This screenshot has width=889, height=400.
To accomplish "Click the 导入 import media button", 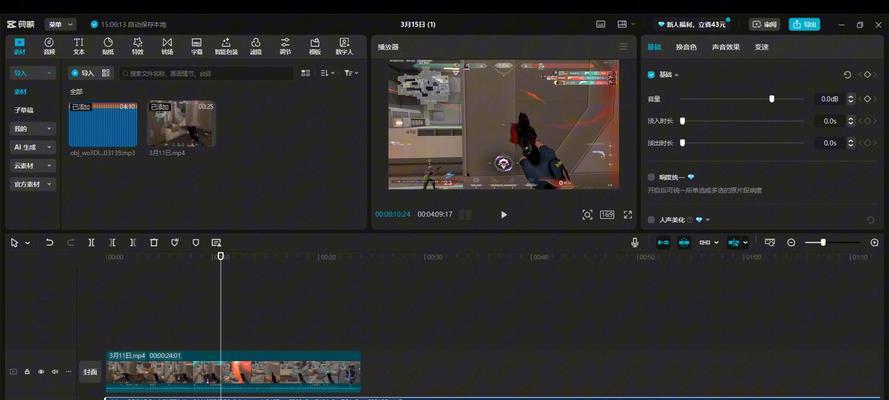I will 82,73.
